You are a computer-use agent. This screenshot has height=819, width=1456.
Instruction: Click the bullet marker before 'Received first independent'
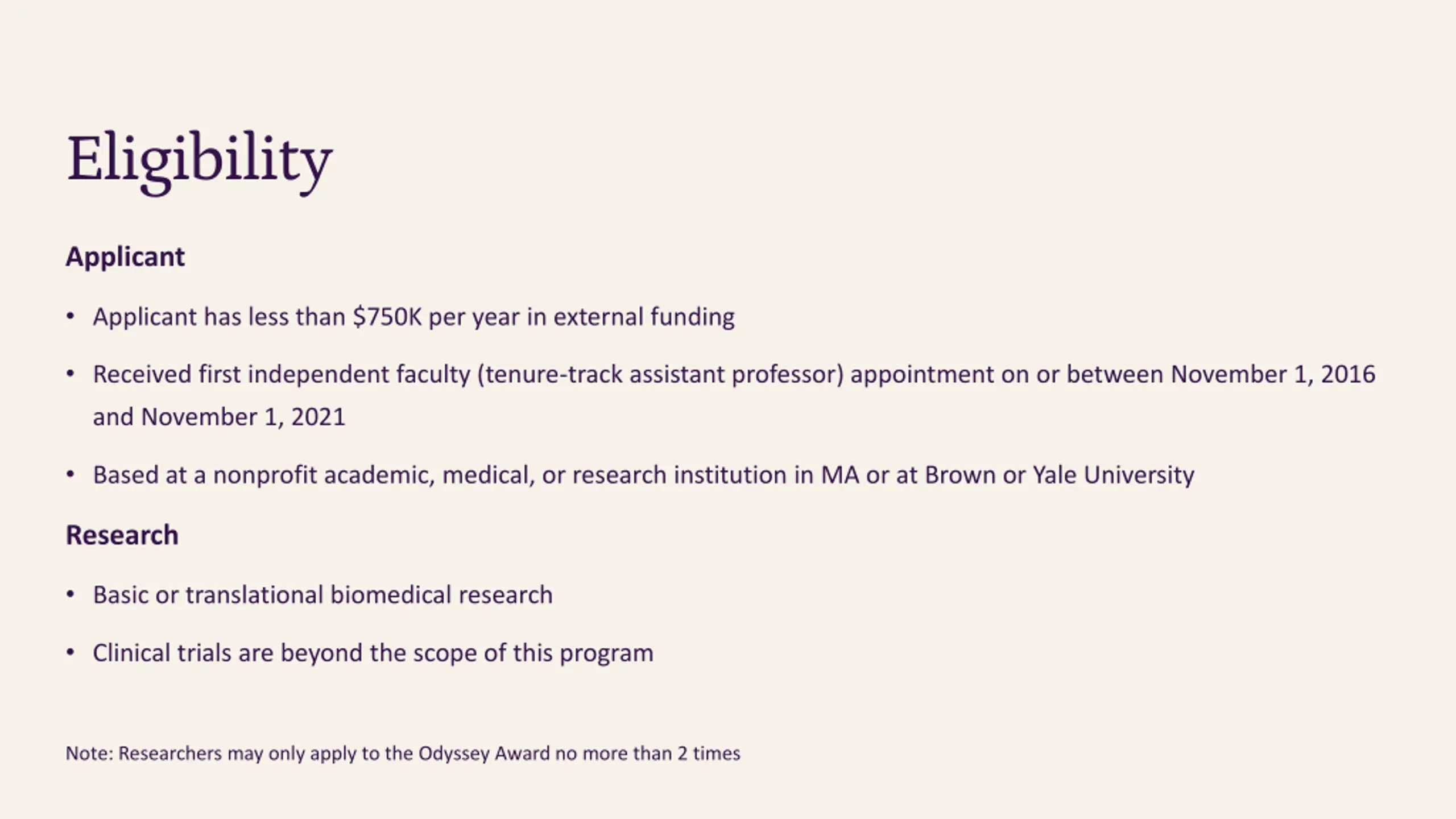point(71,374)
